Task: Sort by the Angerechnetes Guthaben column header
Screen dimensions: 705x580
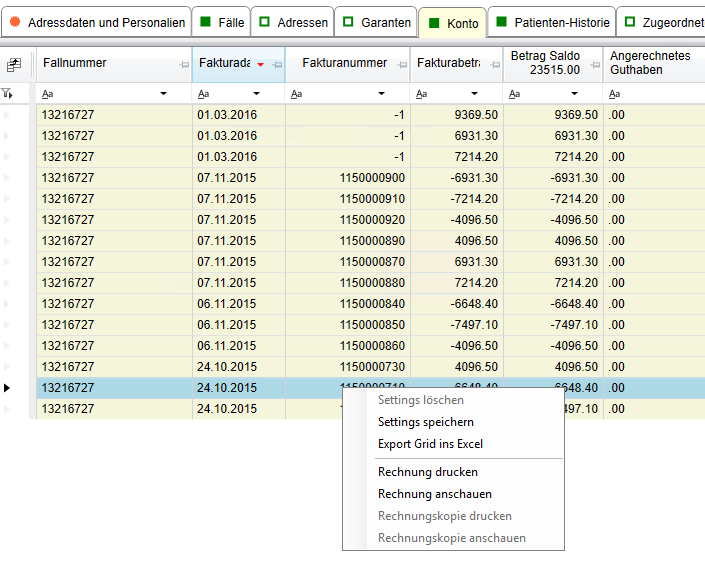Action: [652, 63]
